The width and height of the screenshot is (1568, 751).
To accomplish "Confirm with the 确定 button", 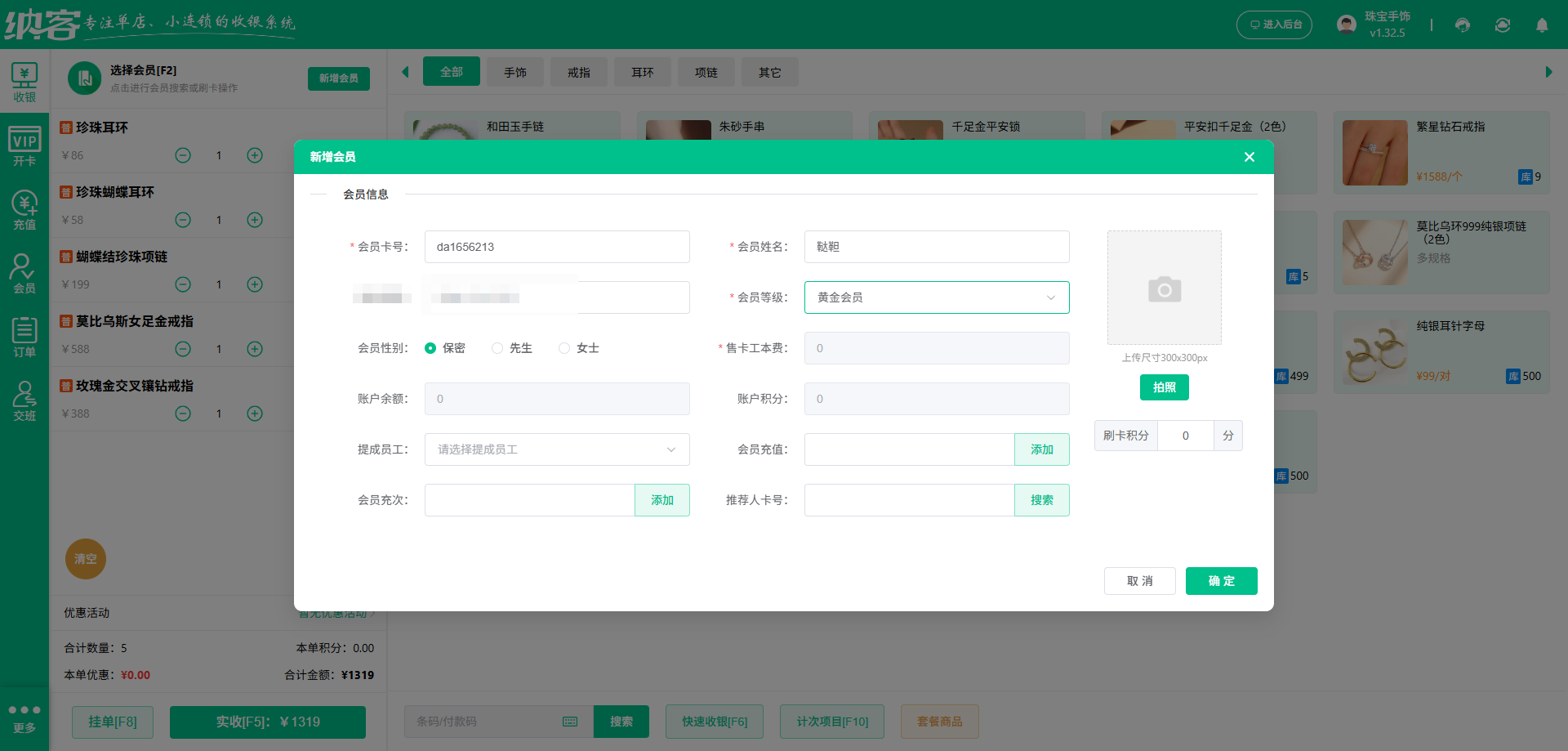I will [1221, 581].
